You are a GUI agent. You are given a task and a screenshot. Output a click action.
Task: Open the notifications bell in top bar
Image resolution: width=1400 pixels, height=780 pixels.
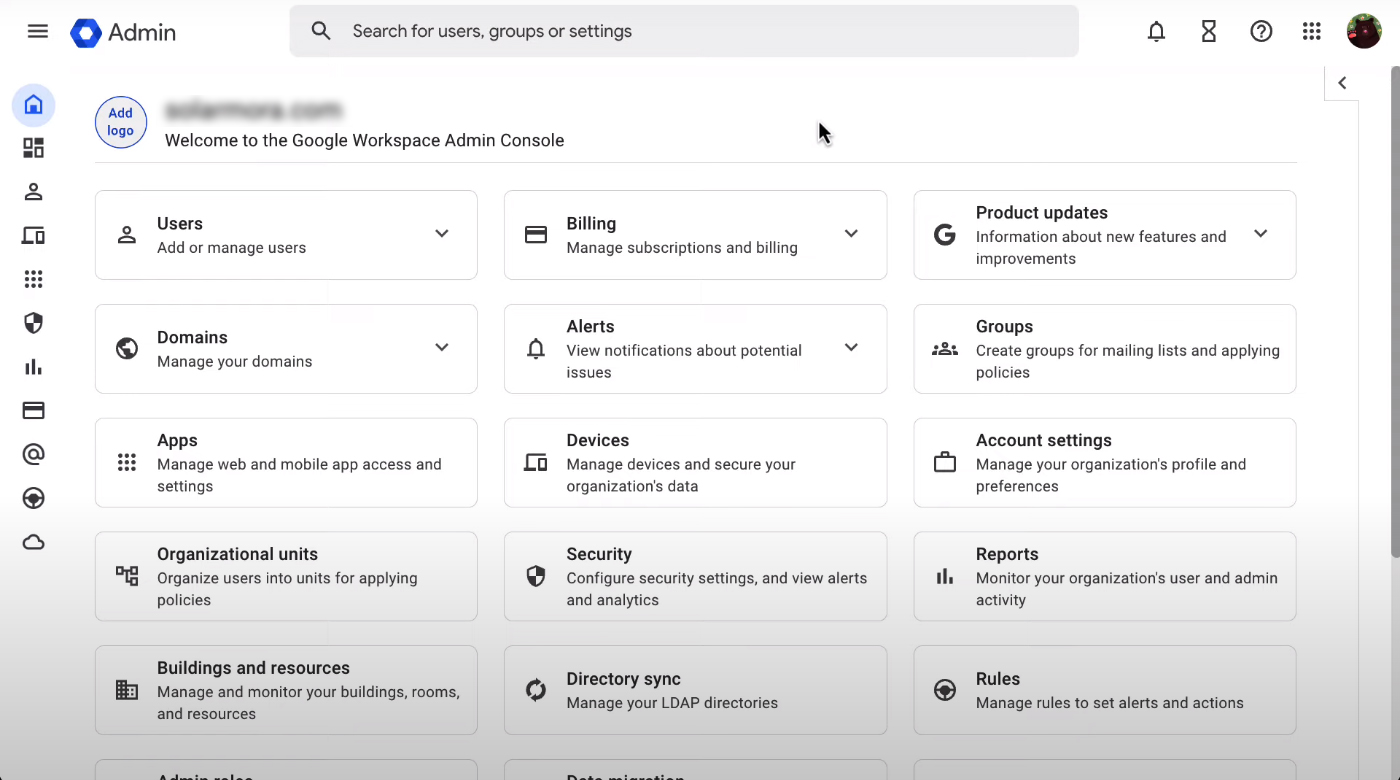pyautogui.click(x=1156, y=31)
